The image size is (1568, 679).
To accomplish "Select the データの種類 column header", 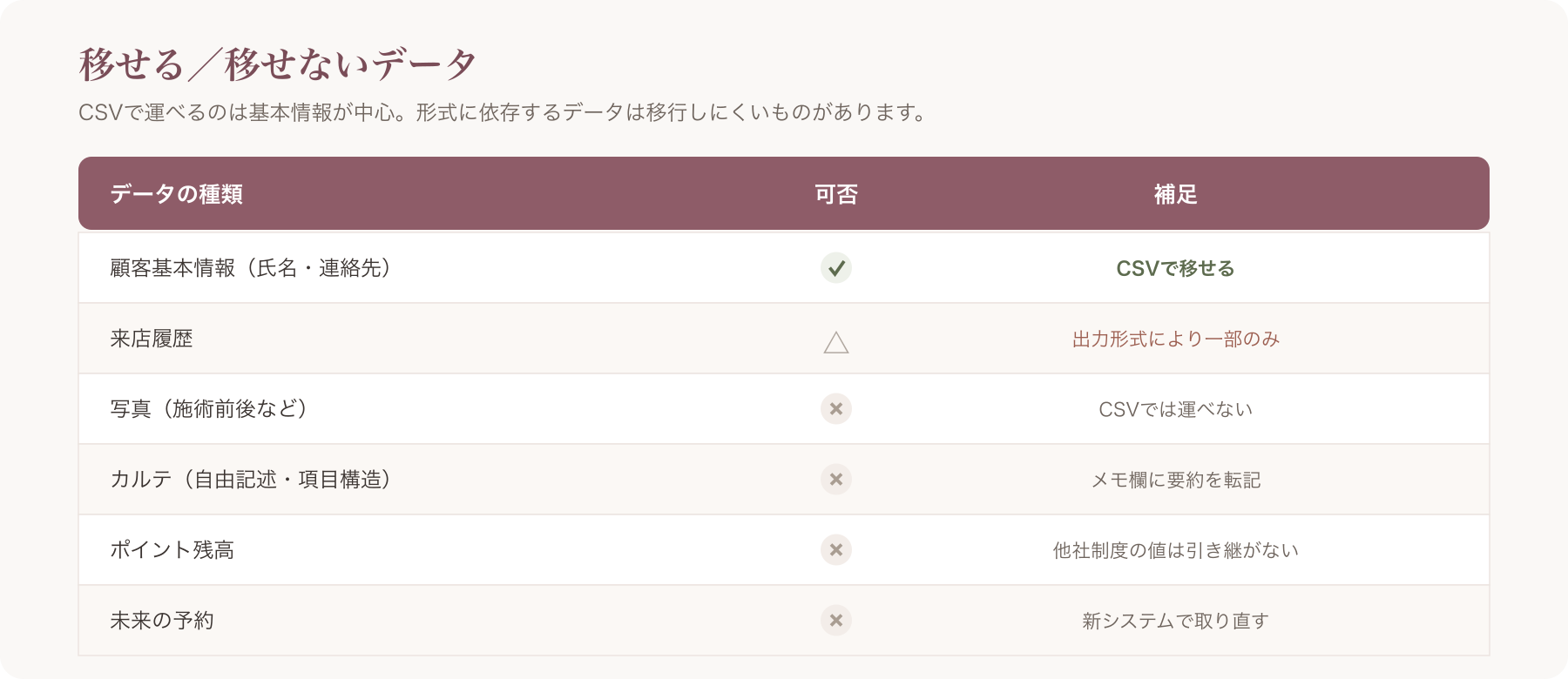I will pos(177,194).
